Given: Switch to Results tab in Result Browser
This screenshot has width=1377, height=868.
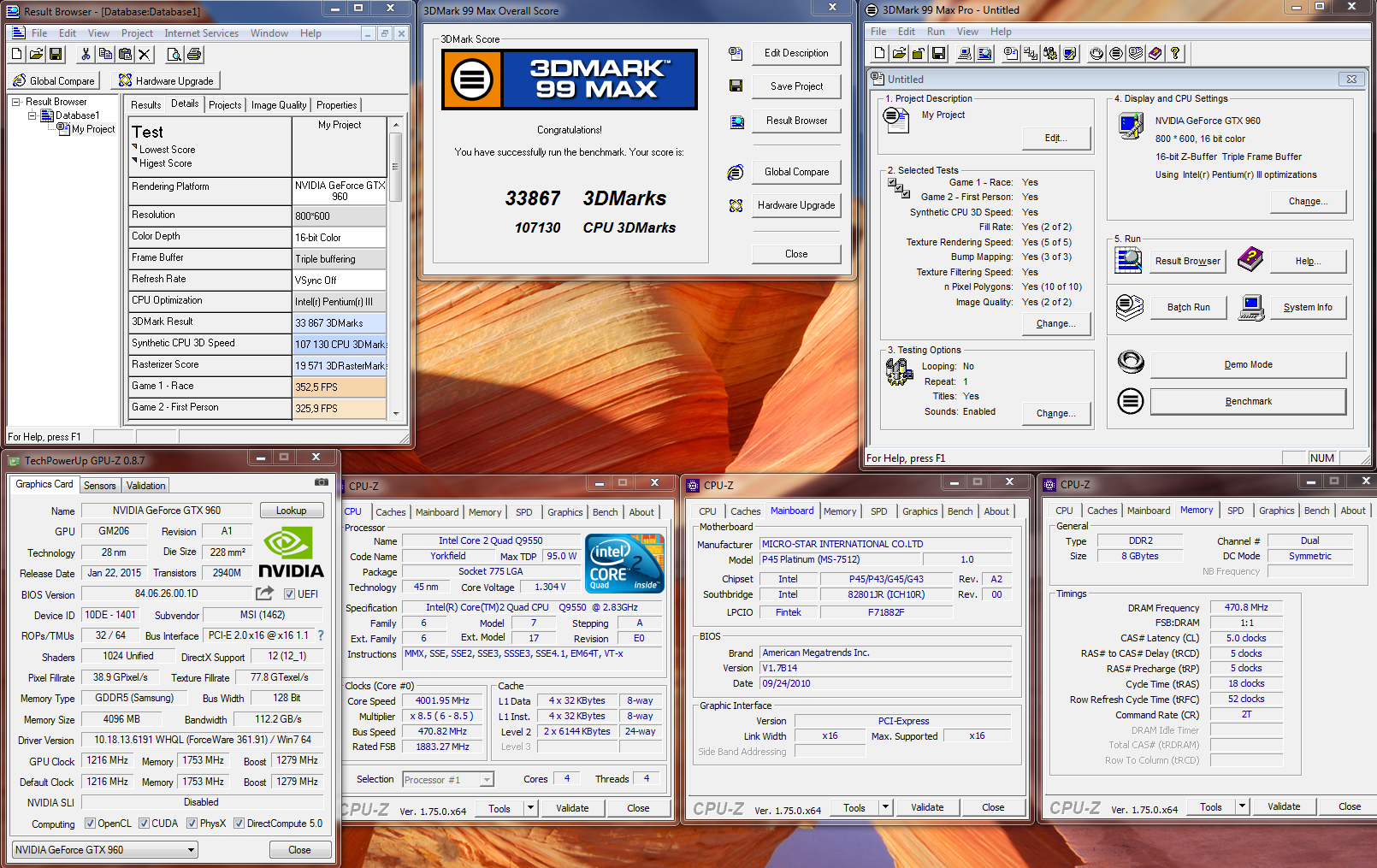Looking at the screenshot, I should pyautogui.click(x=145, y=105).
